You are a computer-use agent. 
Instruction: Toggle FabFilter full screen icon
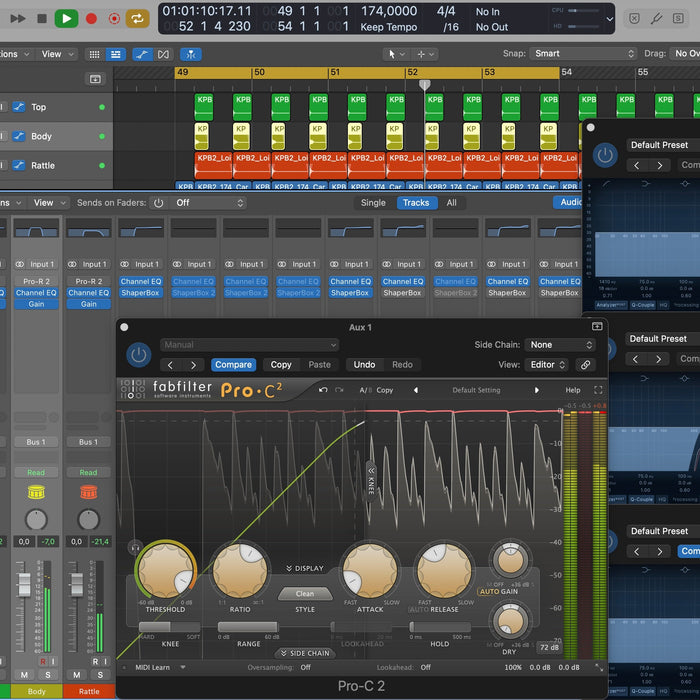pos(598,390)
